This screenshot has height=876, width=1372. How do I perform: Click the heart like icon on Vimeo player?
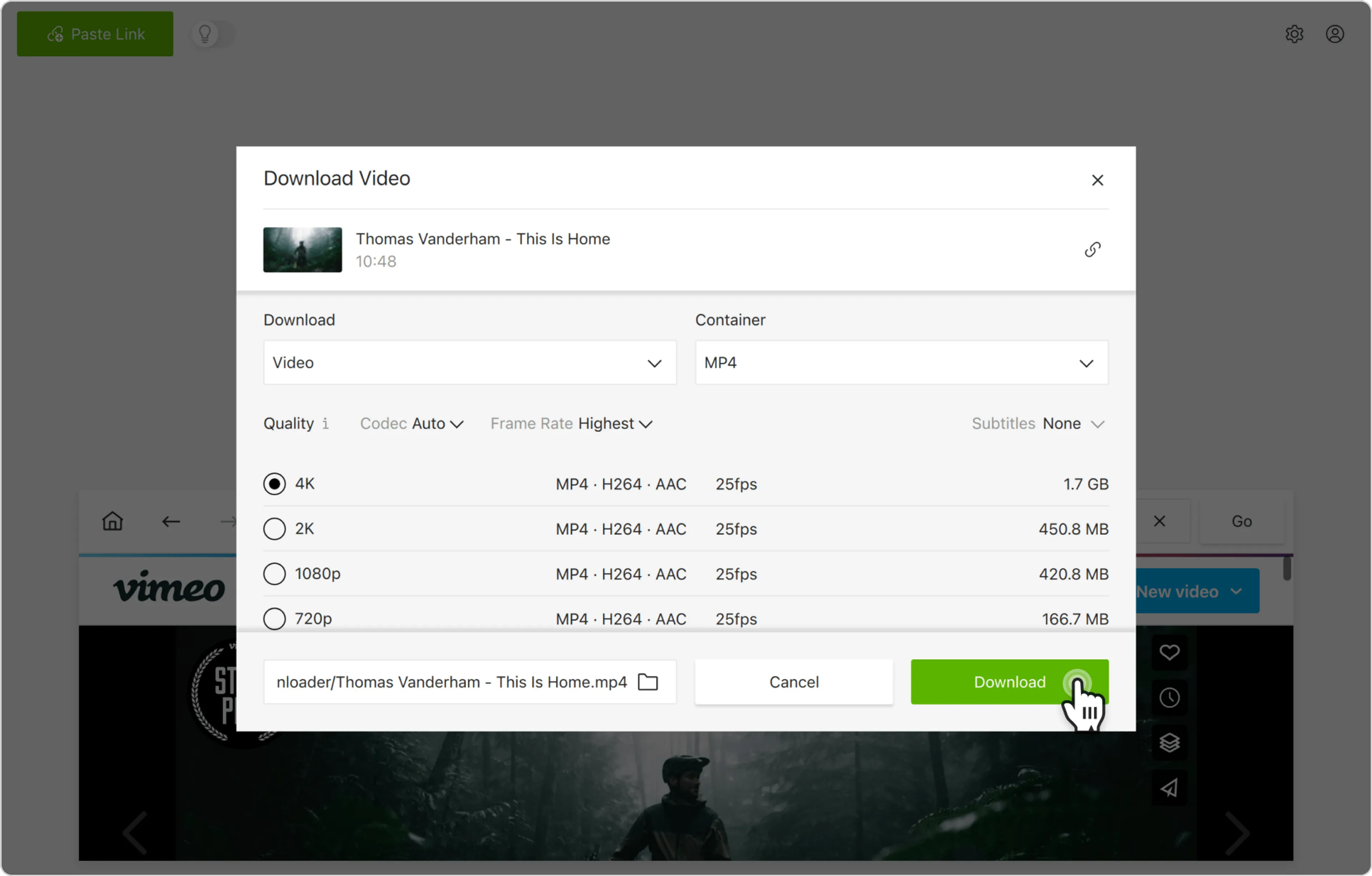pyautogui.click(x=1169, y=652)
